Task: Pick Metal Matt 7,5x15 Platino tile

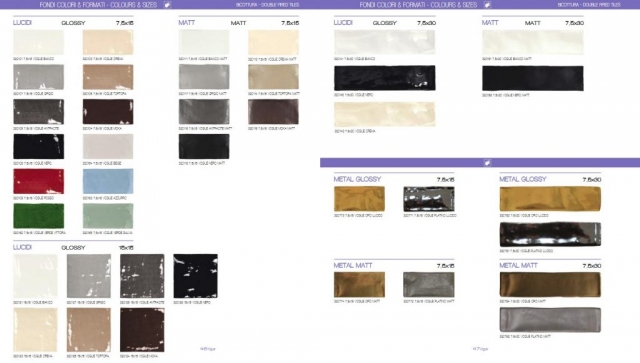Action: click(429, 285)
